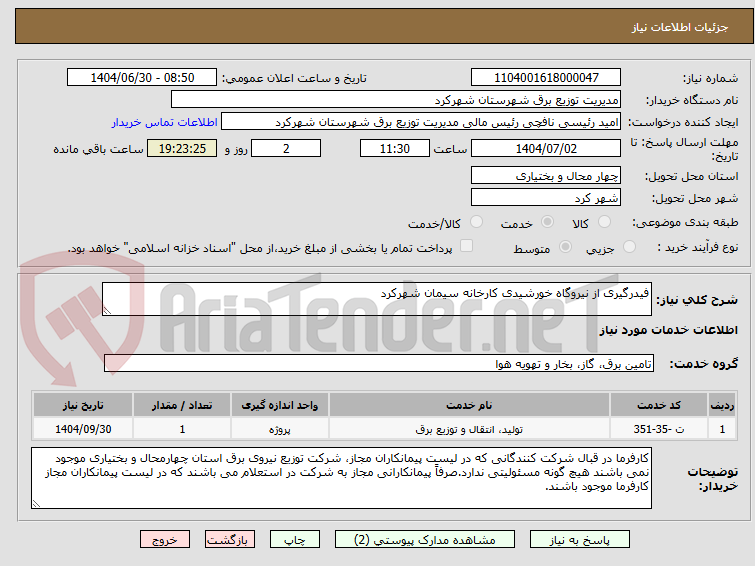This screenshot has height=566, width=755.
Task: Click the پاسخ به نیاز button
Action: (x=580, y=540)
